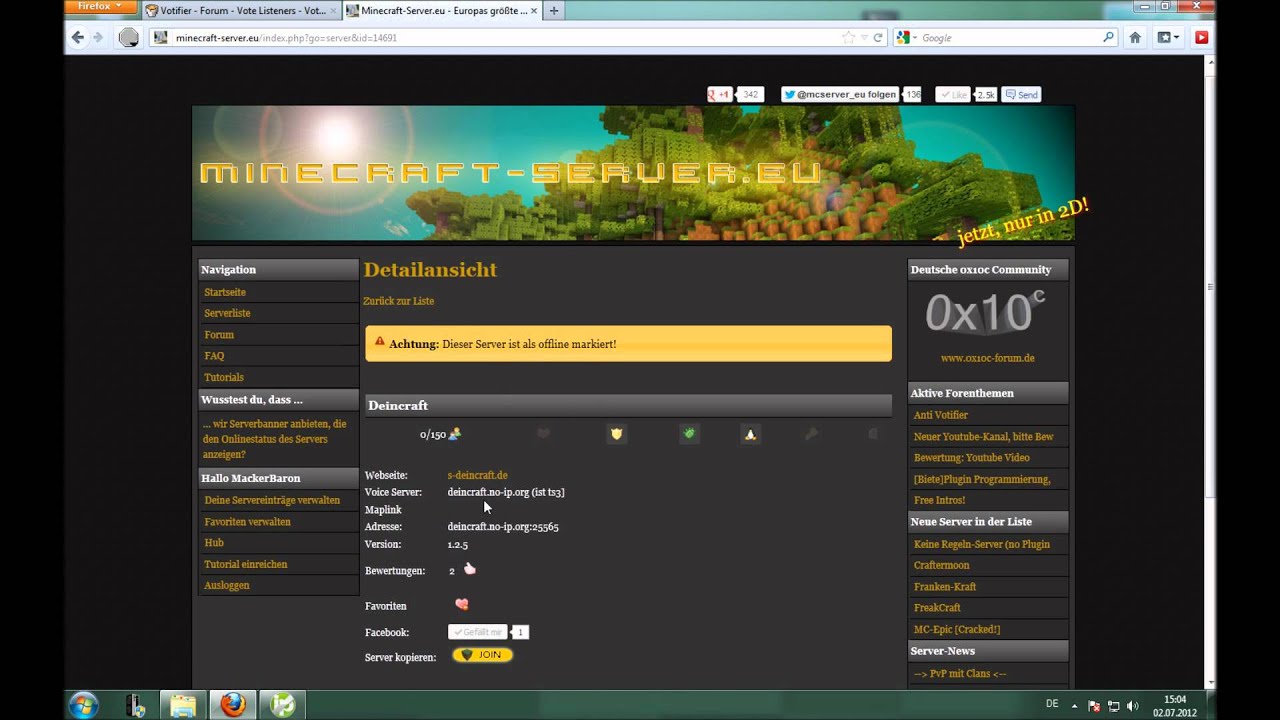1280x720 pixels.
Task: Click the yellow shield server icon
Action: tap(617, 434)
